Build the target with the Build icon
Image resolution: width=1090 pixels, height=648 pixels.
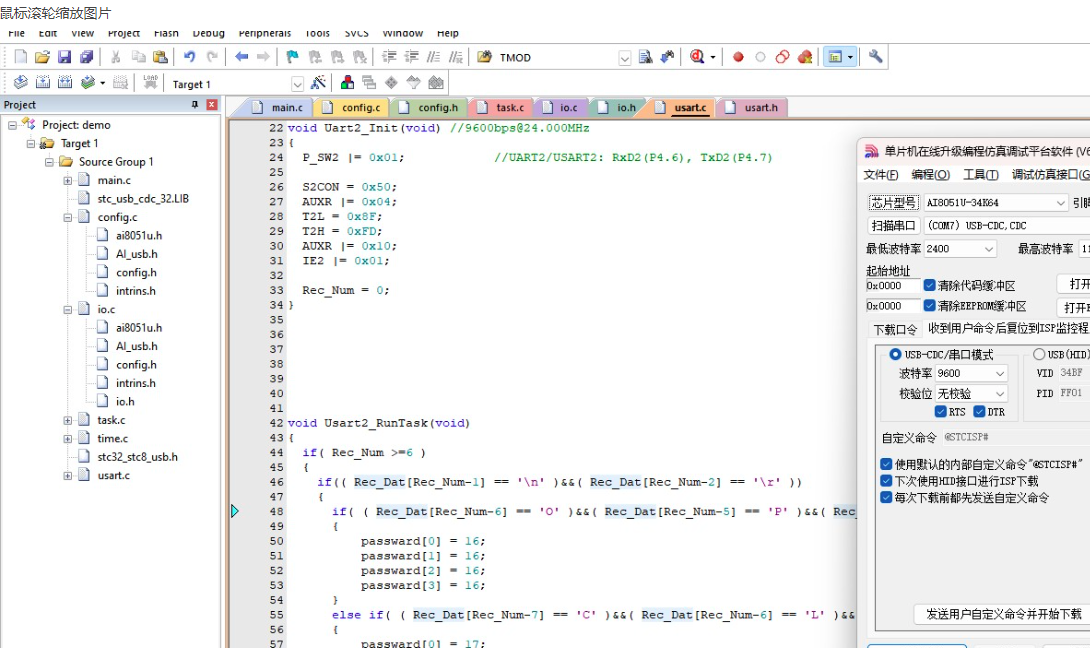click(x=42, y=83)
